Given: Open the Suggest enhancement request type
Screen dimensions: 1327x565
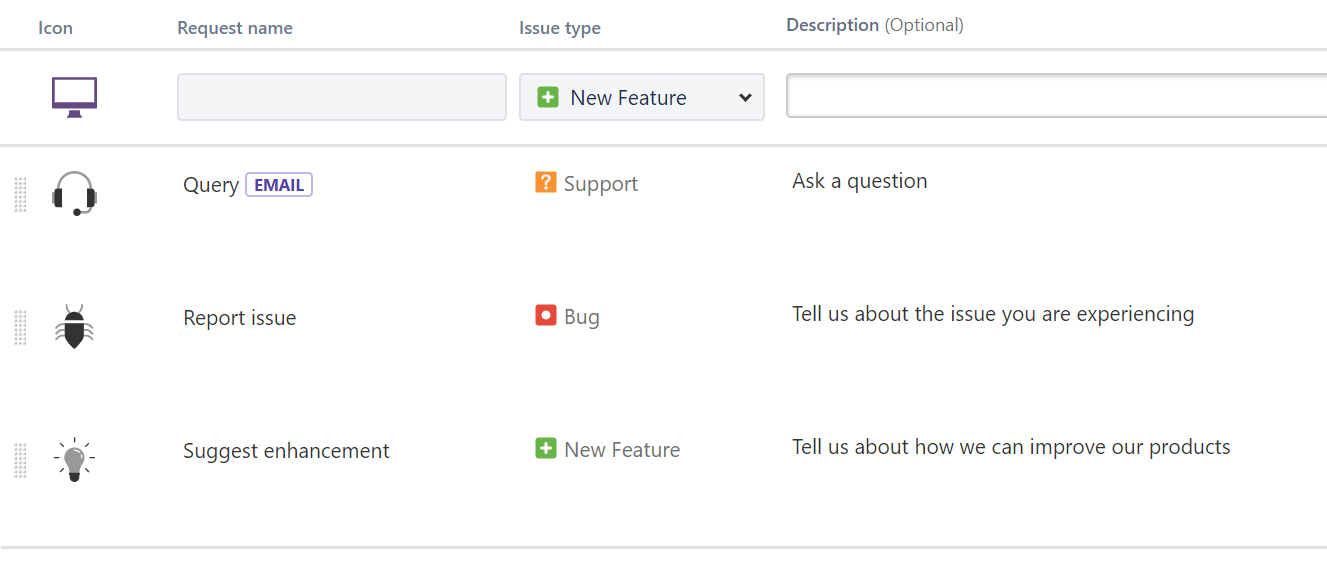Looking at the screenshot, I should coord(286,451).
